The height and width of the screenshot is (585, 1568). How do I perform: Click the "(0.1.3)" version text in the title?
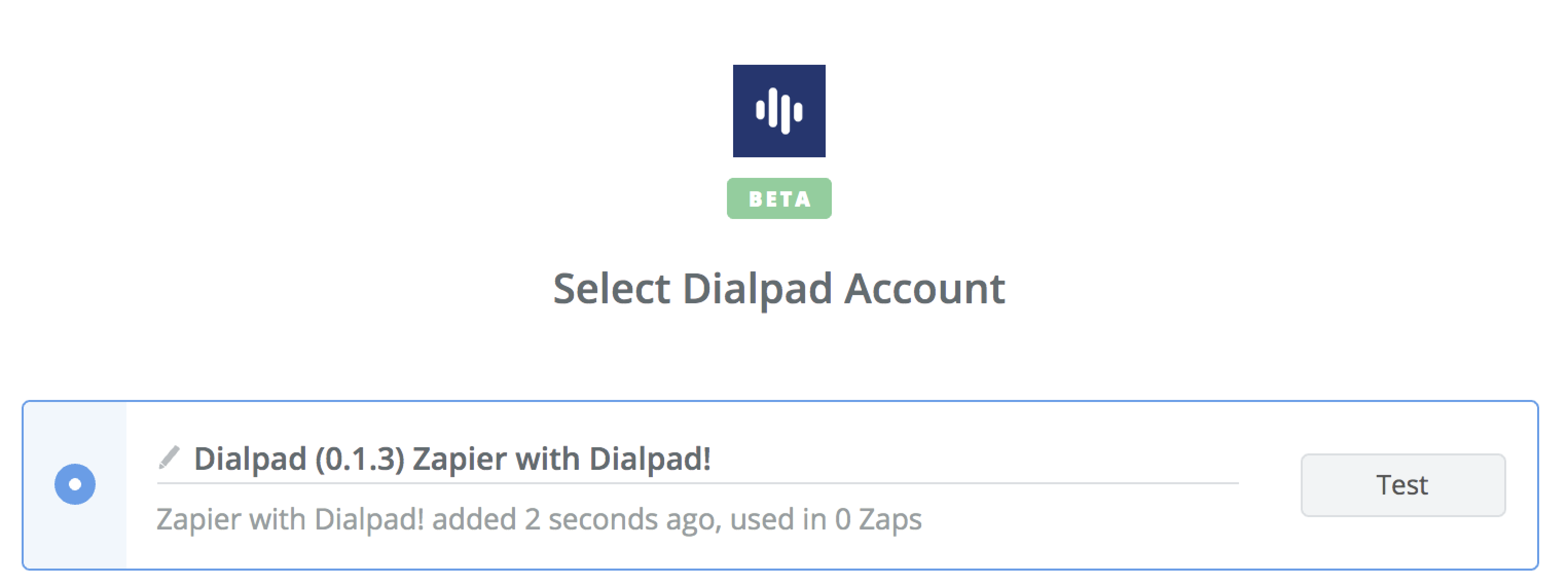pyautogui.click(x=359, y=459)
